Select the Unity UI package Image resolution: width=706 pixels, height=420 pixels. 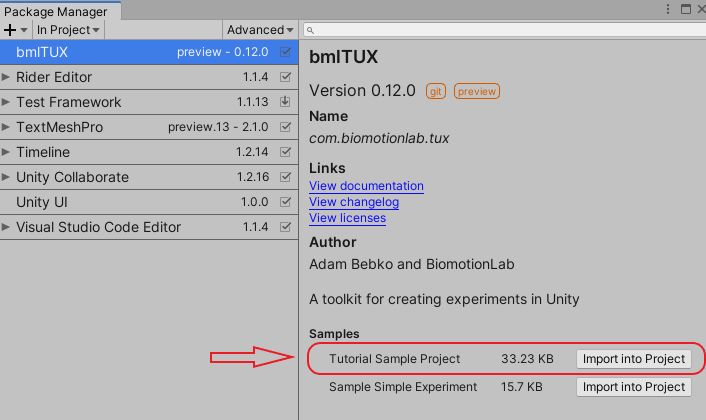coord(149,202)
